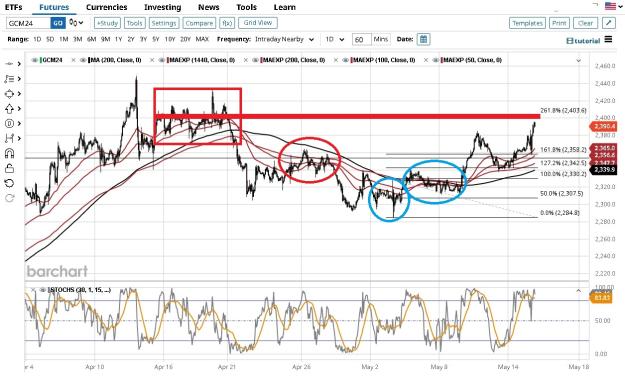Toggle visibility eye for MAEXP (1440, Close, 0)
The height and width of the screenshot is (382, 625).
[x=162, y=60]
